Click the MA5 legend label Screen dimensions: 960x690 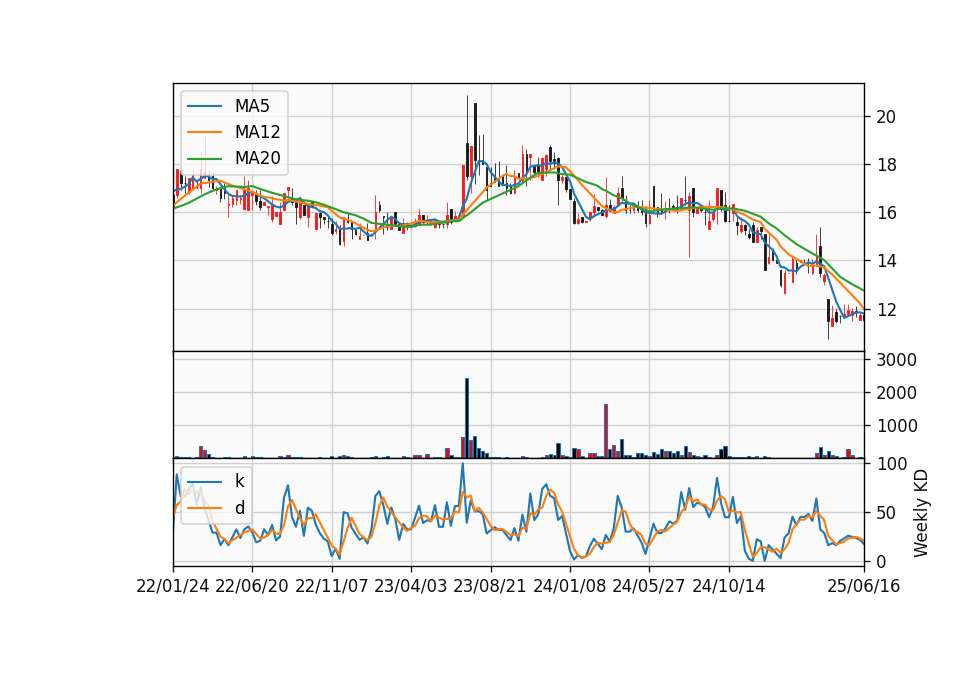[252, 106]
